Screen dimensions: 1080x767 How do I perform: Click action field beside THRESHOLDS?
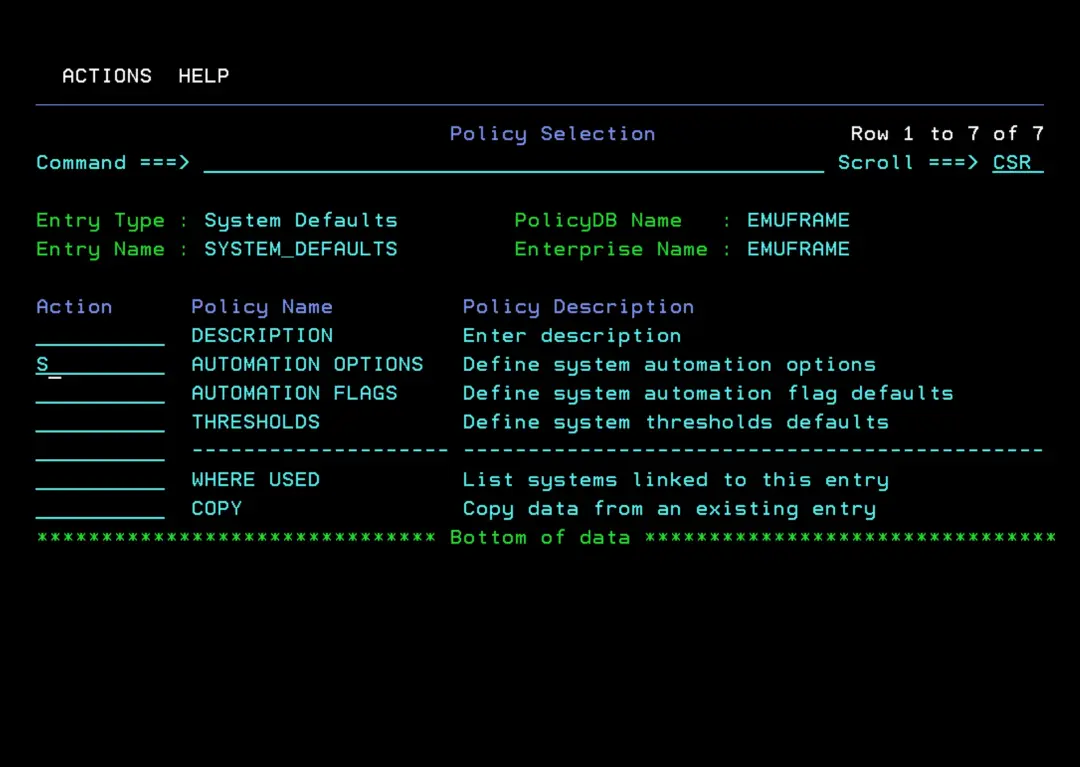point(100,423)
